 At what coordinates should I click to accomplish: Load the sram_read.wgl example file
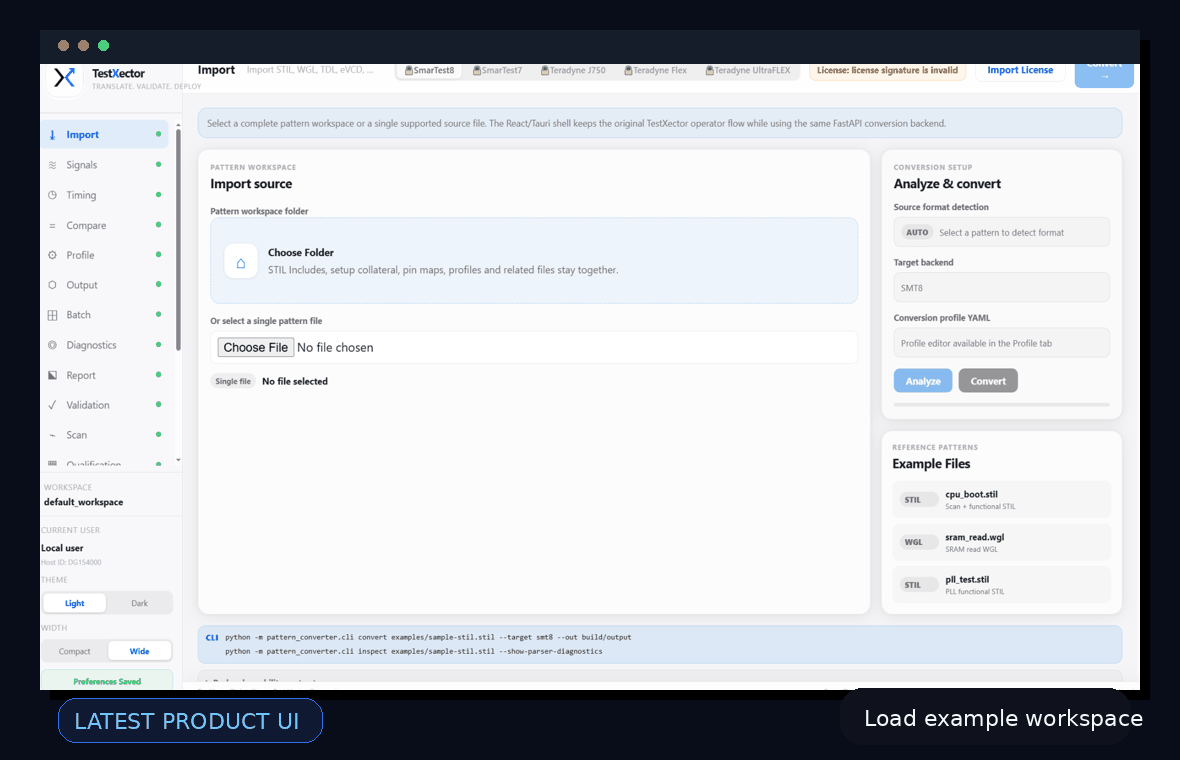(1001, 543)
